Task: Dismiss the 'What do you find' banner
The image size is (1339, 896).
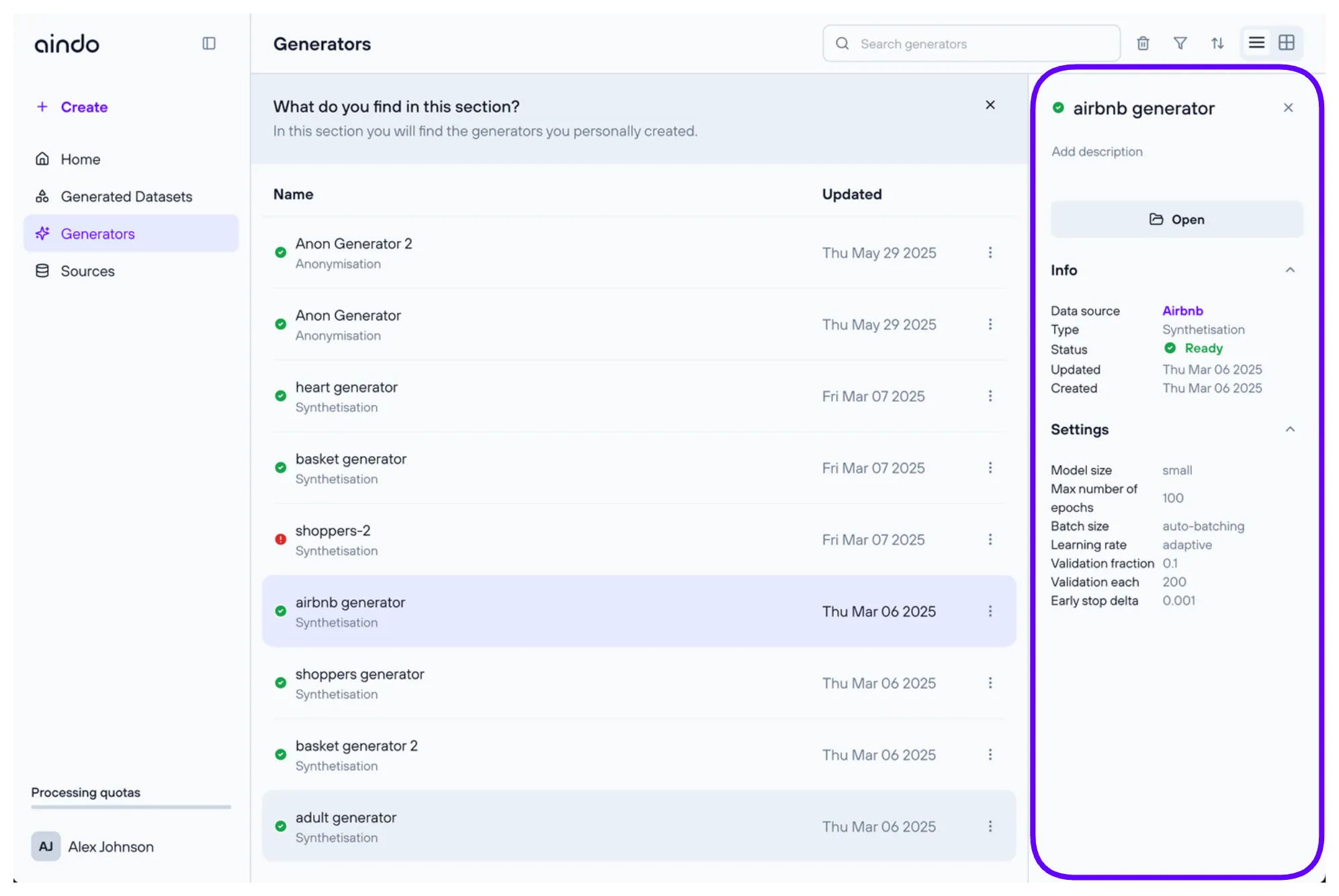Action: pyautogui.click(x=990, y=105)
